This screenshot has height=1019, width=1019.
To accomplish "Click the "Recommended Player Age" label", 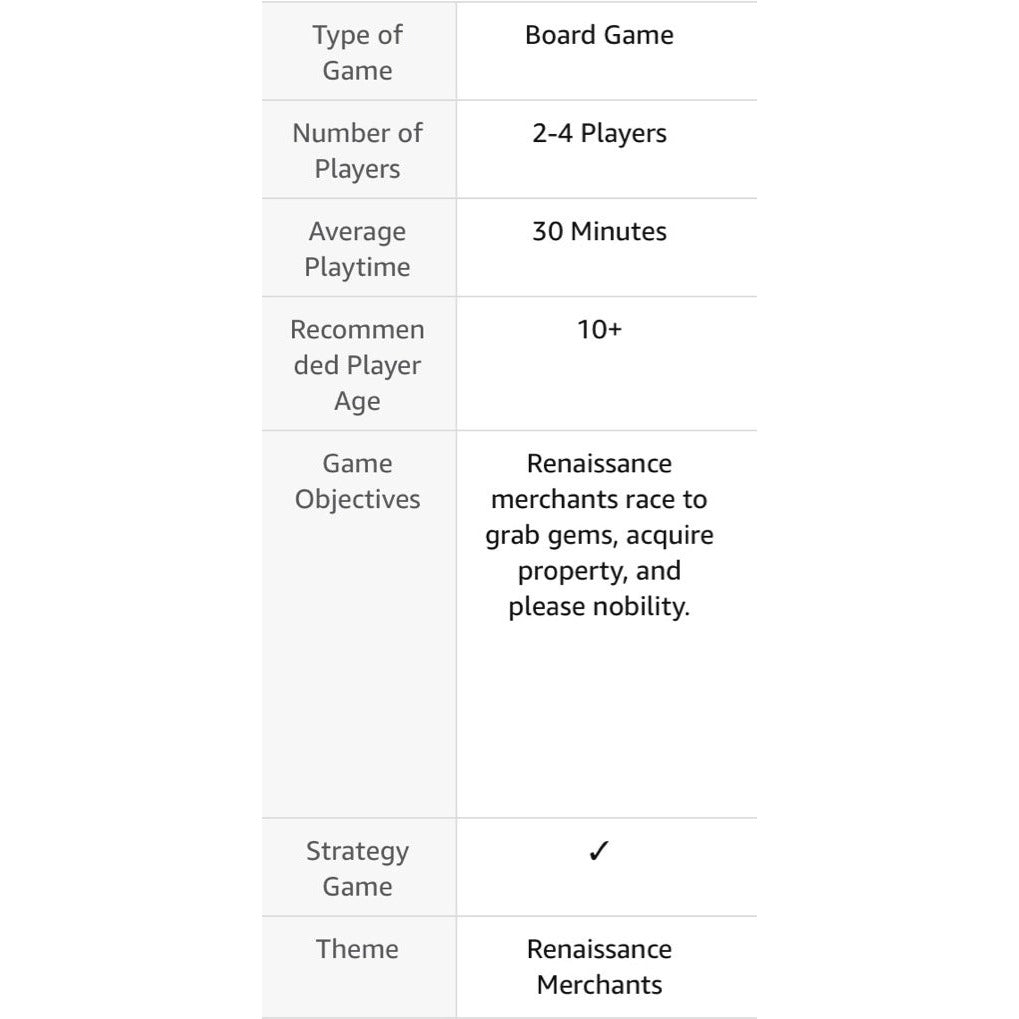I will (x=357, y=365).
